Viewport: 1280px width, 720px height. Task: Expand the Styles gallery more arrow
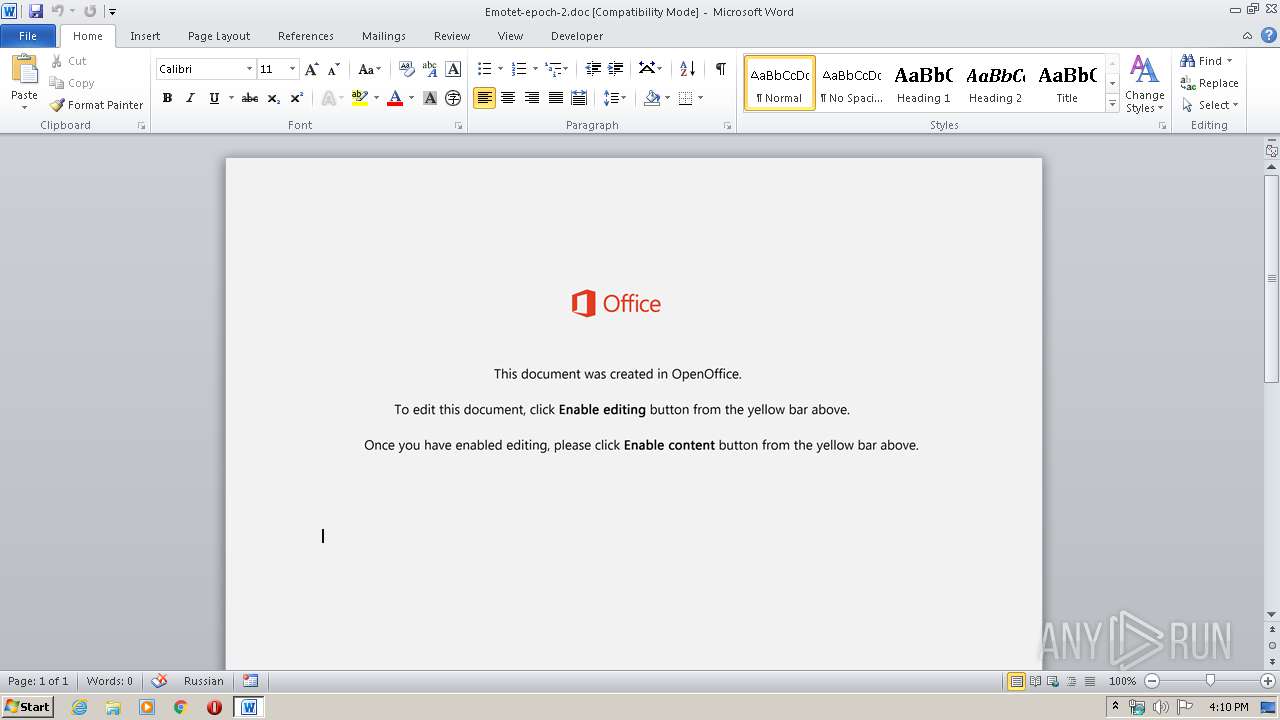1112,104
